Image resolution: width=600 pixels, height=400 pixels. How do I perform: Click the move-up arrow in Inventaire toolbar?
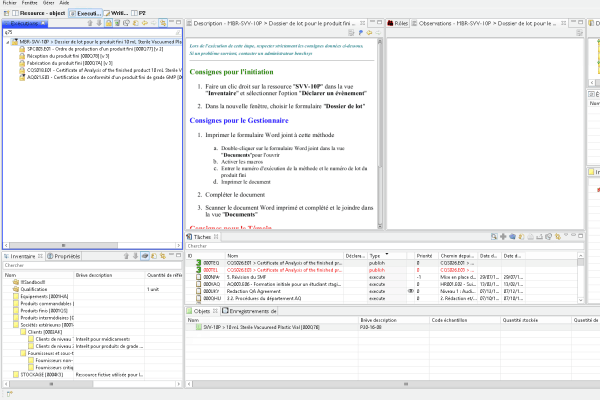coord(126,256)
